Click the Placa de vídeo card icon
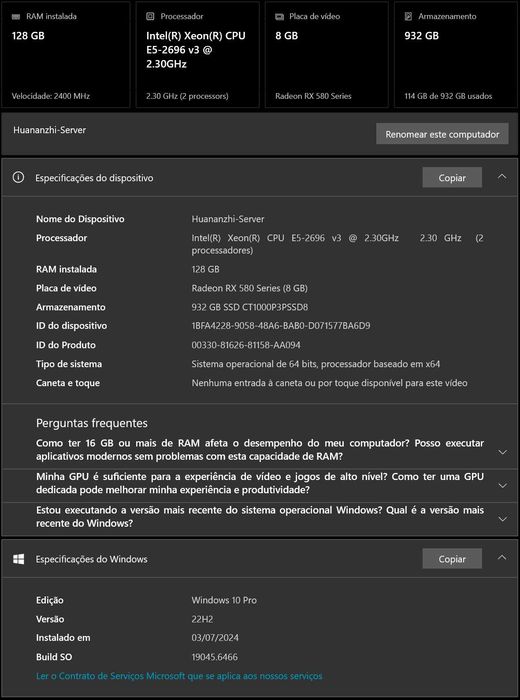Viewport: 520px width, 700px height. [279, 17]
